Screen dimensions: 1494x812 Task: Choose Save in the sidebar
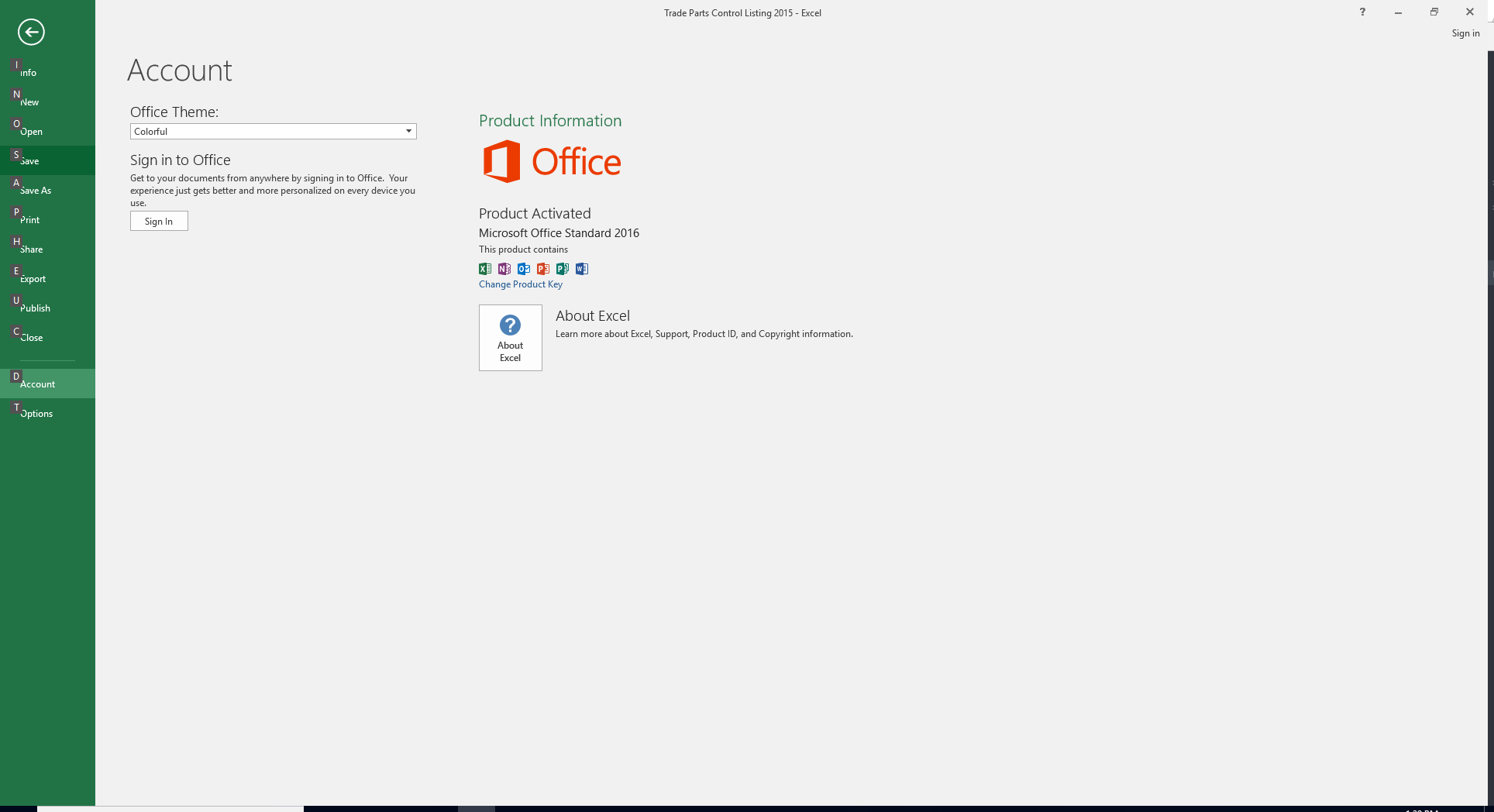(x=47, y=160)
